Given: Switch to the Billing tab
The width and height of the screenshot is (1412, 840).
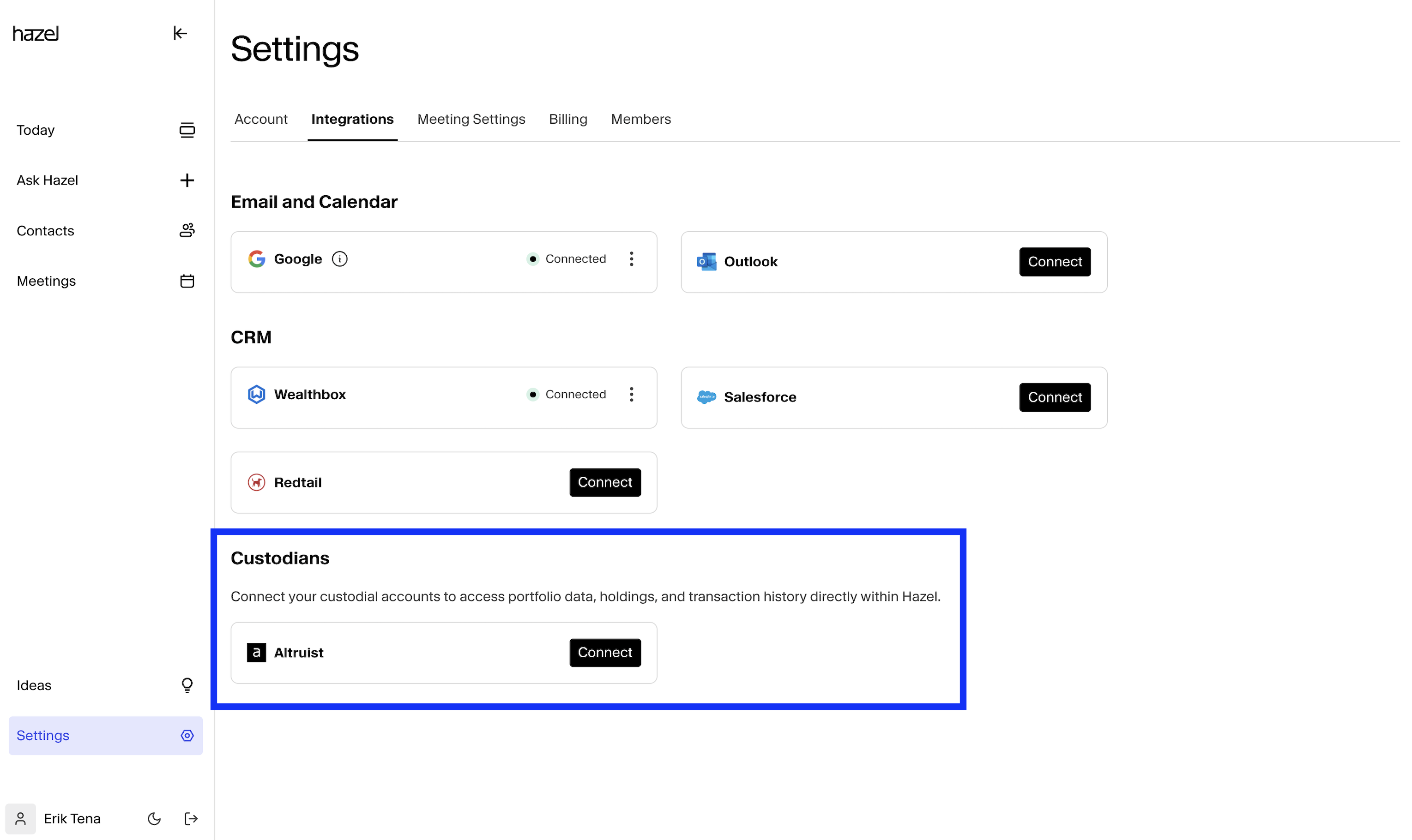Looking at the screenshot, I should pos(568,120).
